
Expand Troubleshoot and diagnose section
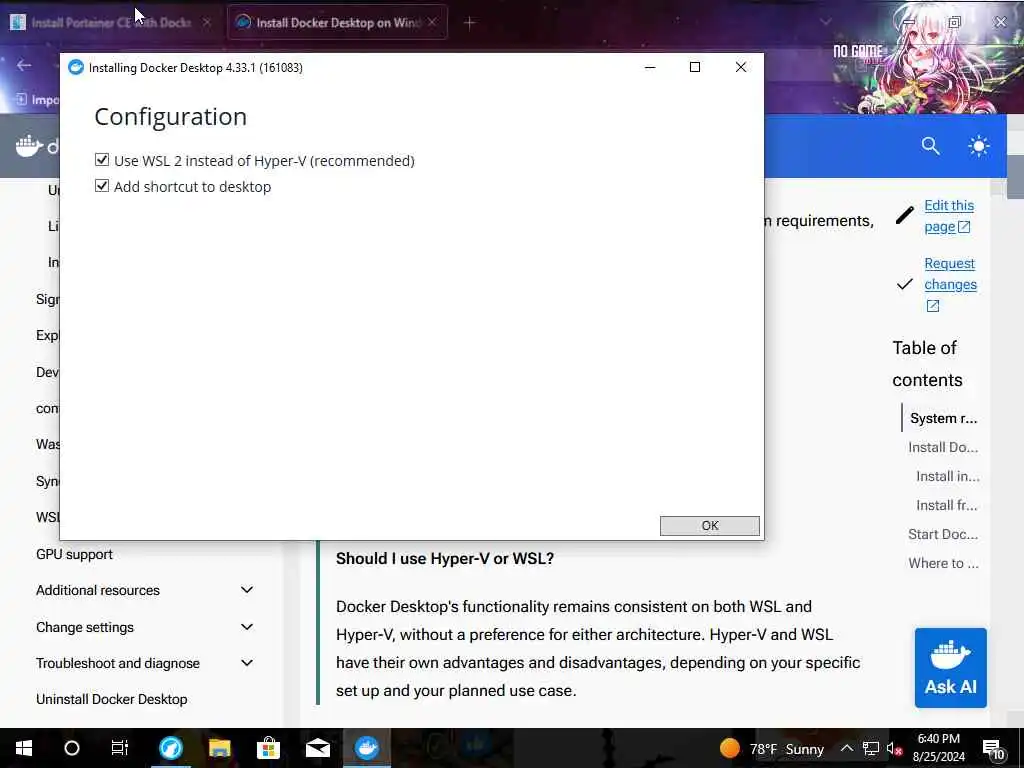pos(247,663)
